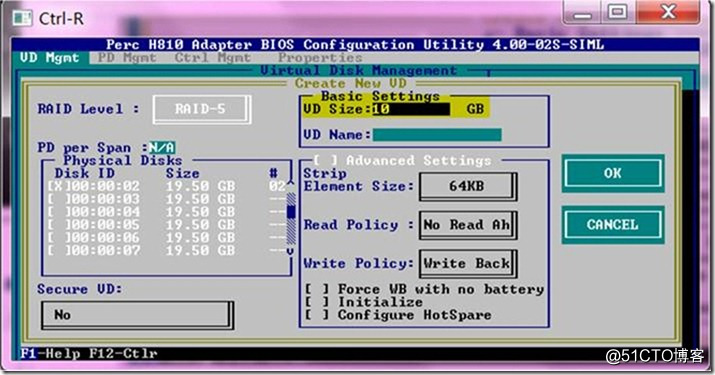Enable the Configure HotSpare checkbox
715x375 pixels.
tap(317, 315)
